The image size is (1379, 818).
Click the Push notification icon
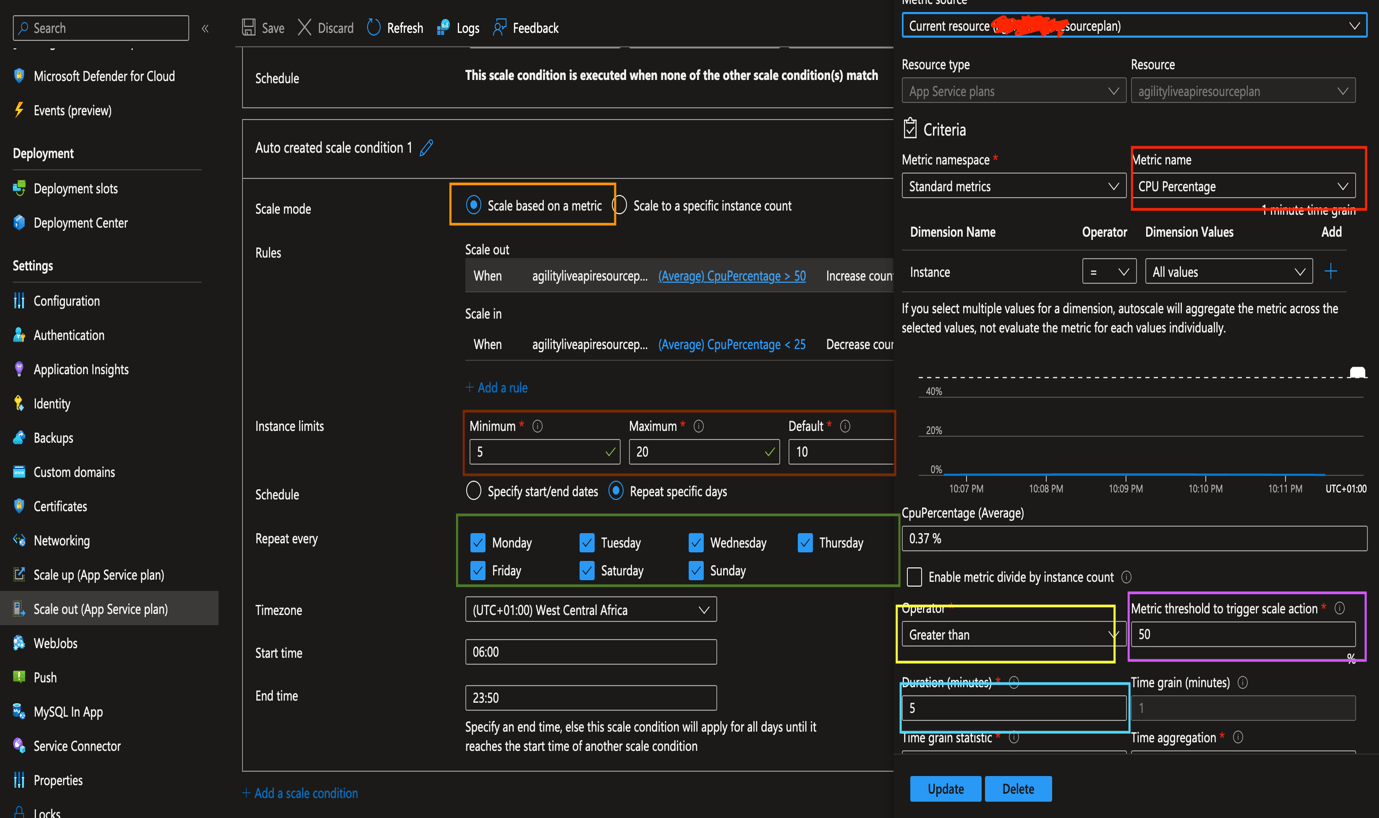click(19, 677)
